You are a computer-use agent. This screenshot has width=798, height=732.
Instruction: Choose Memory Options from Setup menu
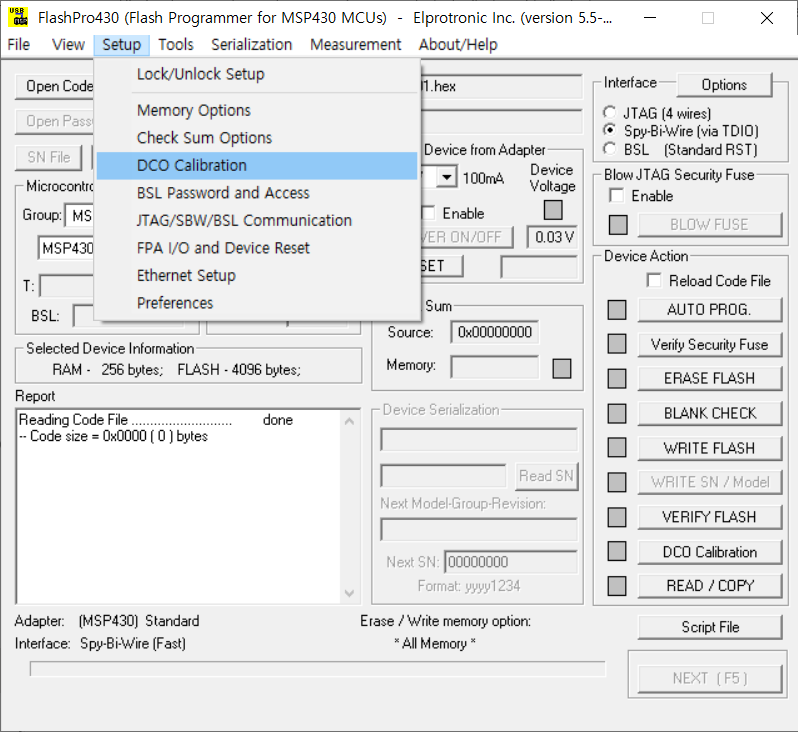pos(257,110)
